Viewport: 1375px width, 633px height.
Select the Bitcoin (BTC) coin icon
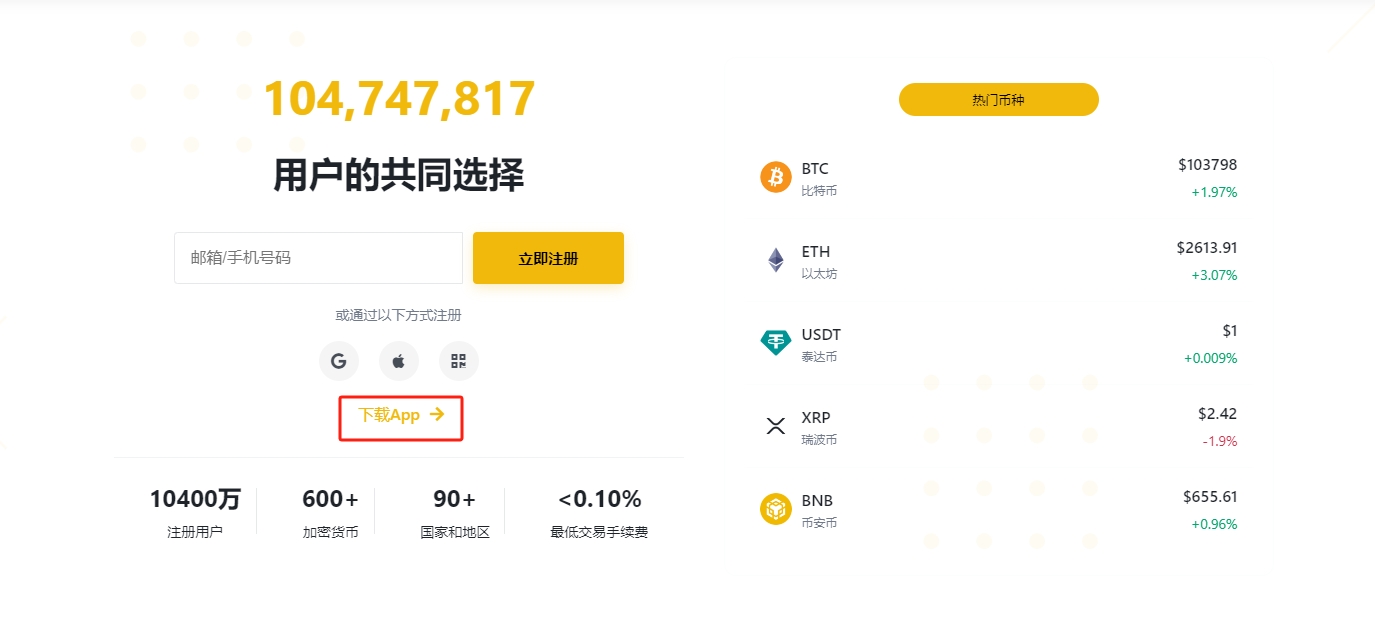775,177
